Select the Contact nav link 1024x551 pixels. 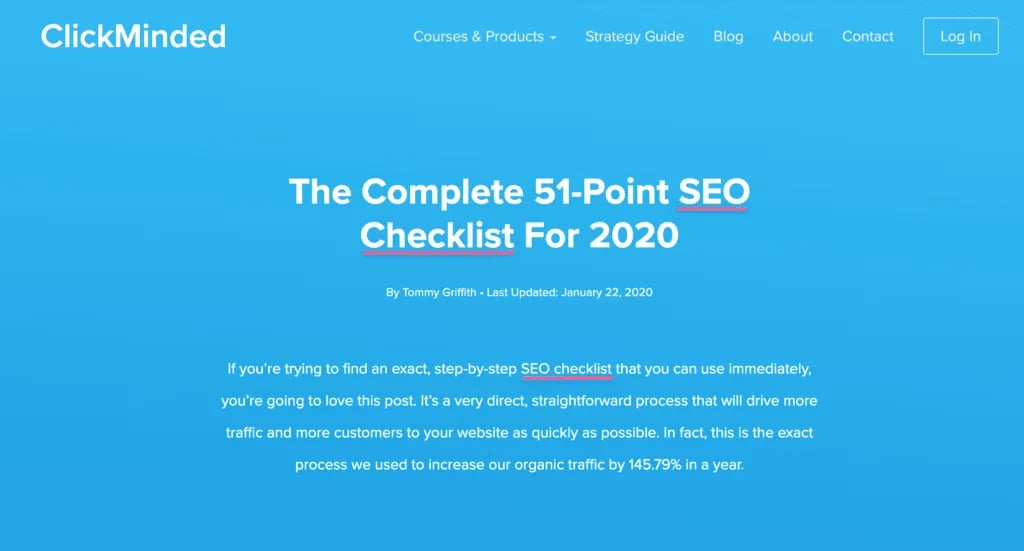pos(867,37)
